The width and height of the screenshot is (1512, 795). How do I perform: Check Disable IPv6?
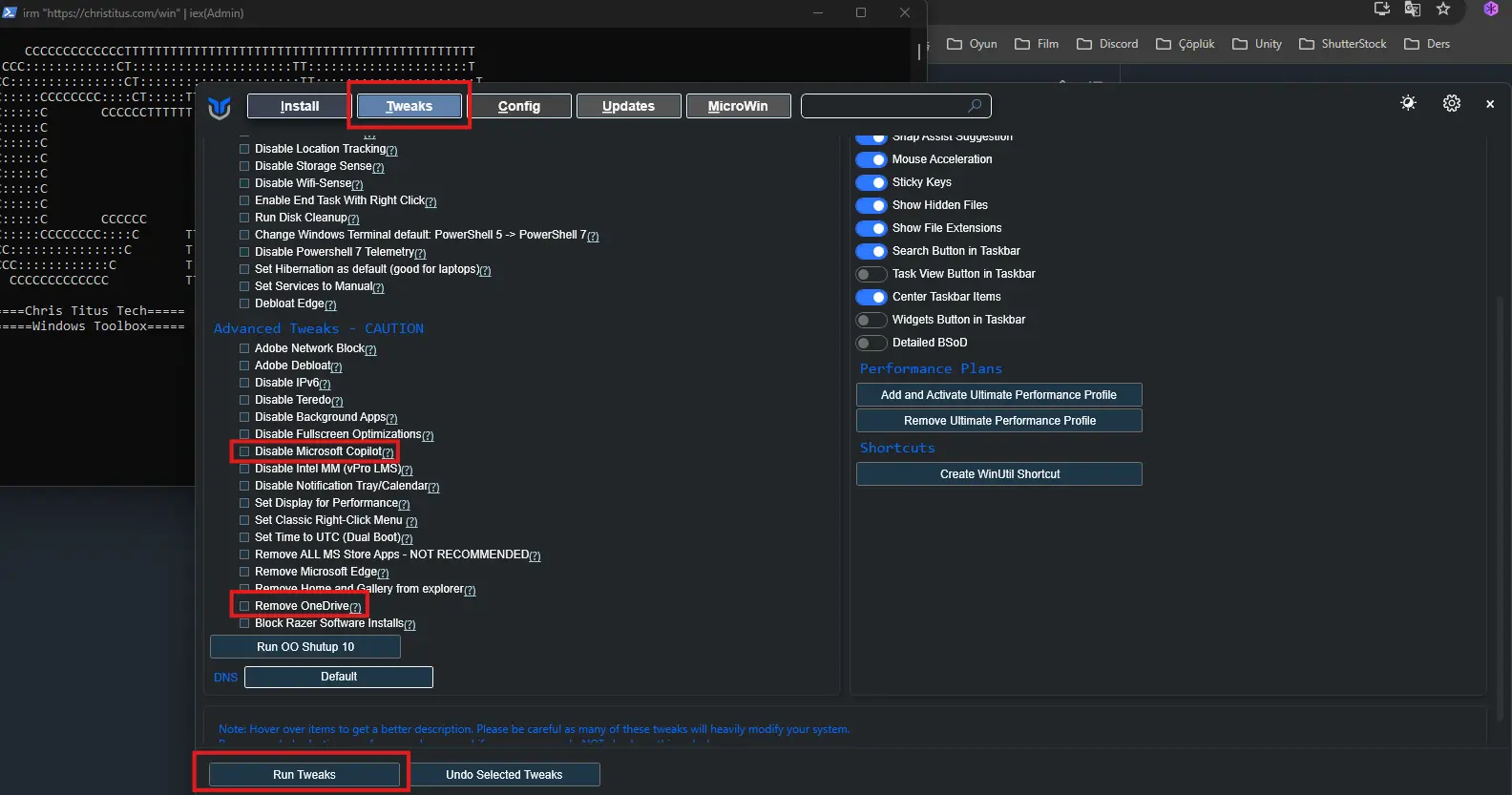[x=244, y=383]
